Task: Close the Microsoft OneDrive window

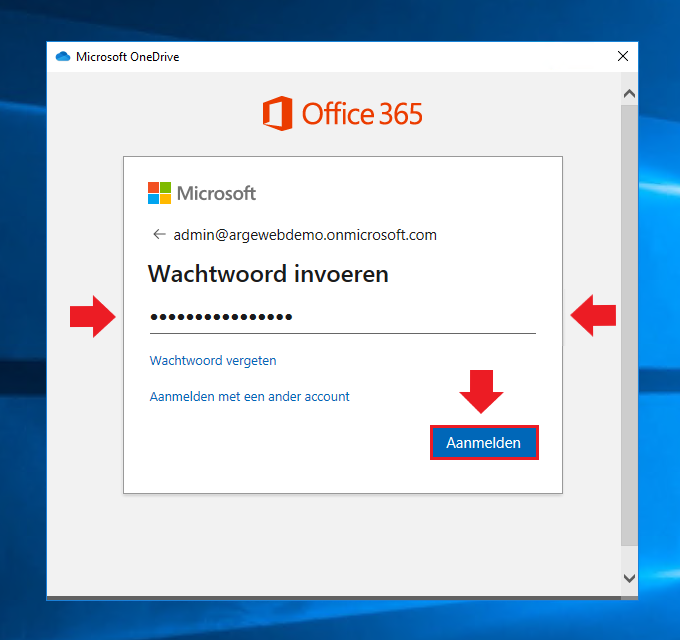Action: [x=623, y=56]
